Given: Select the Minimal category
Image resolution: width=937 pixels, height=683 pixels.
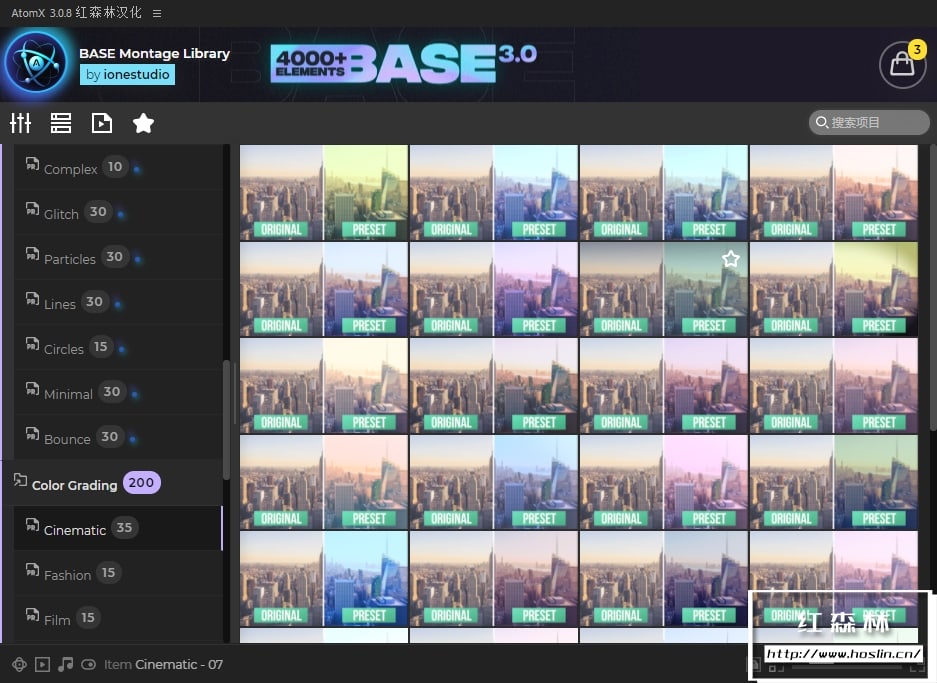Looking at the screenshot, I should (118, 393).
